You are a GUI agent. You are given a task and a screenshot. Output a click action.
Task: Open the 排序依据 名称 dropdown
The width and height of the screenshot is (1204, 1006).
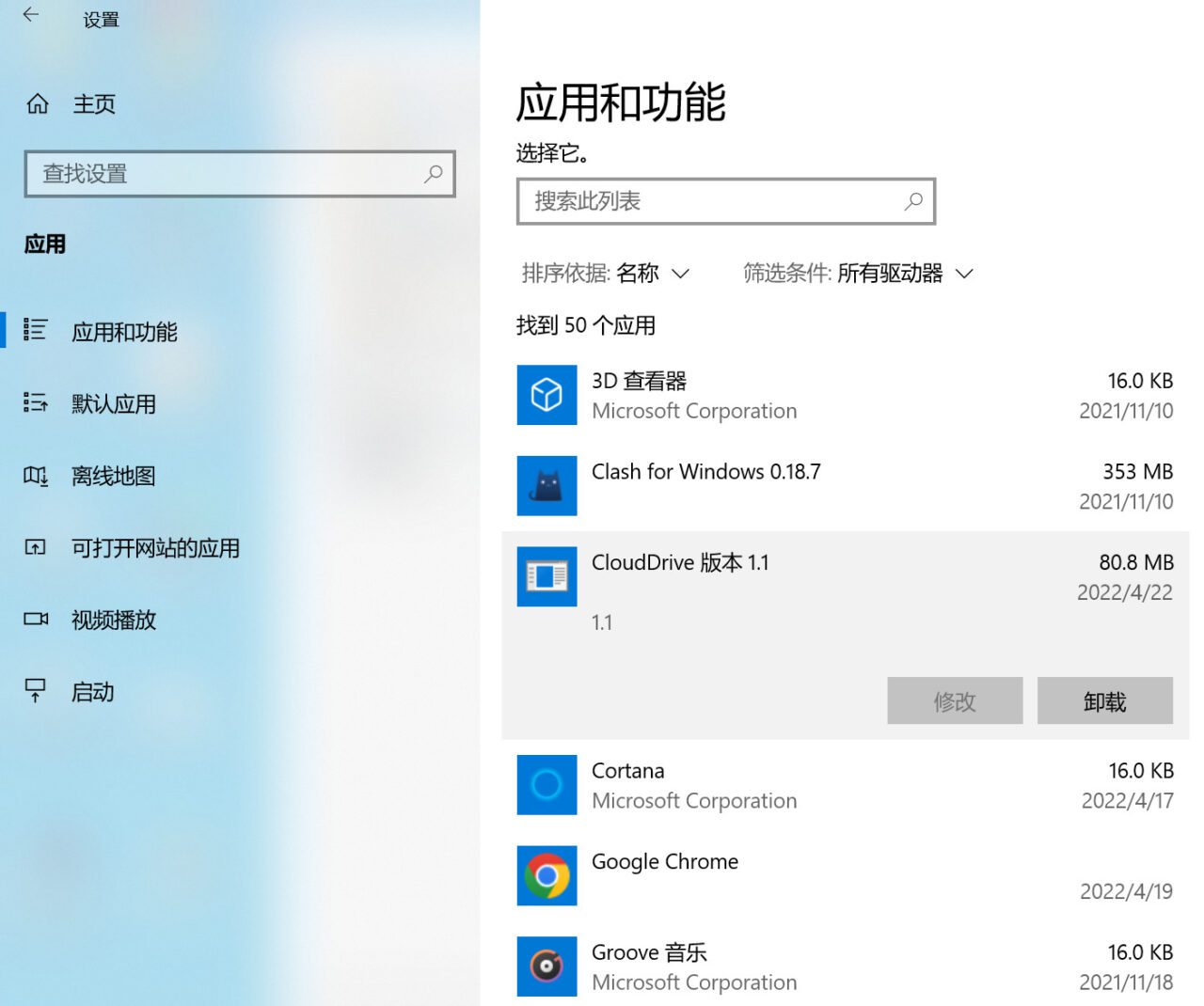coord(606,274)
